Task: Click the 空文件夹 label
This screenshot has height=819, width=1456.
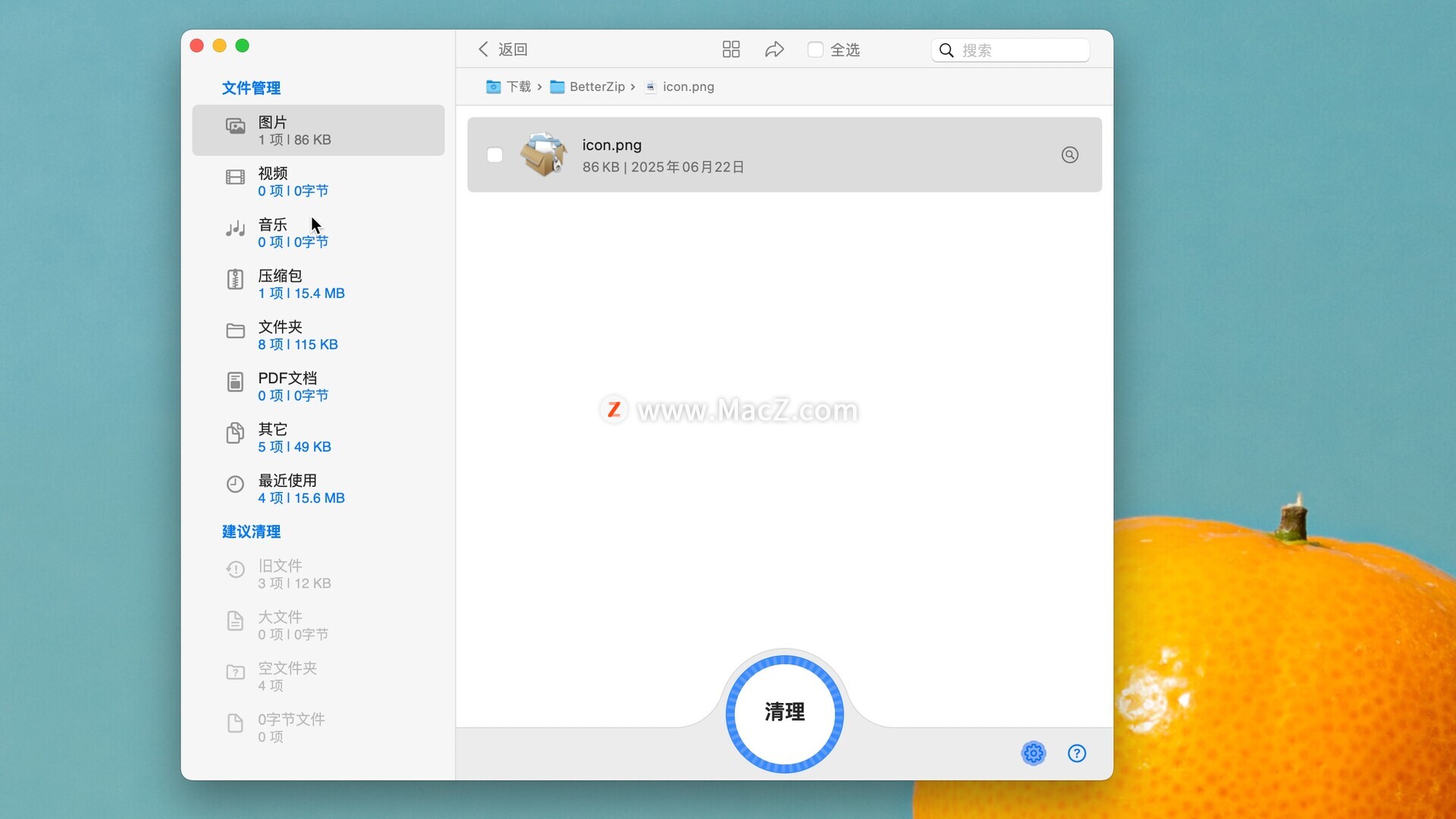Action: 287,668
